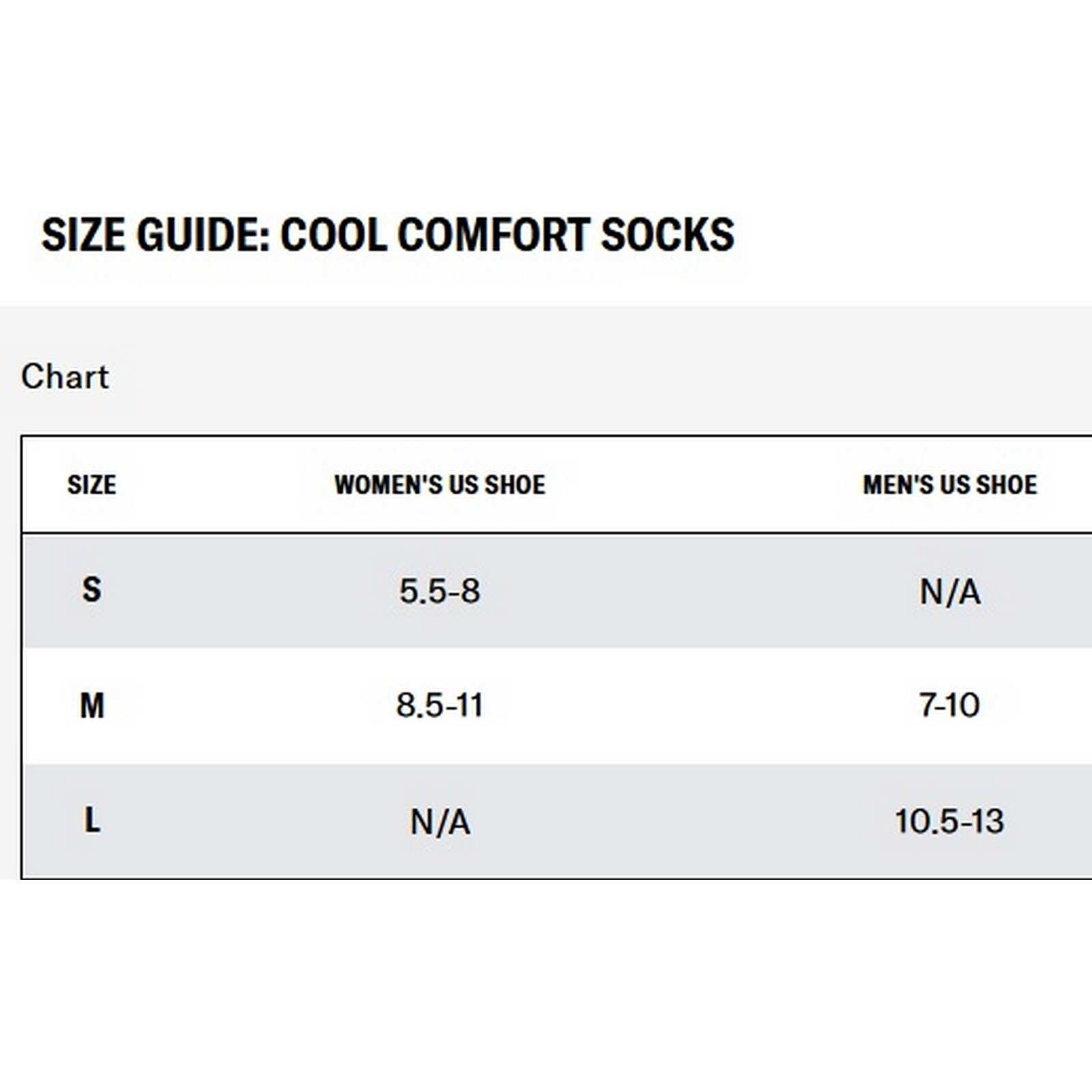The height and width of the screenshot is (1092, 1092).
Task: Click the 5.5-8 women's shoe cell
Action: (440, 591)
